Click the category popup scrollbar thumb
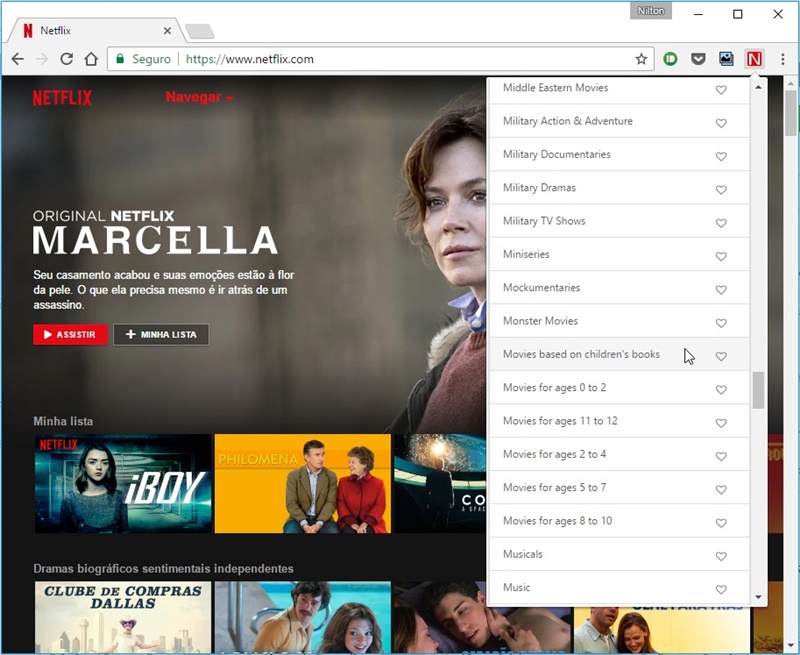 coord(758,390)
